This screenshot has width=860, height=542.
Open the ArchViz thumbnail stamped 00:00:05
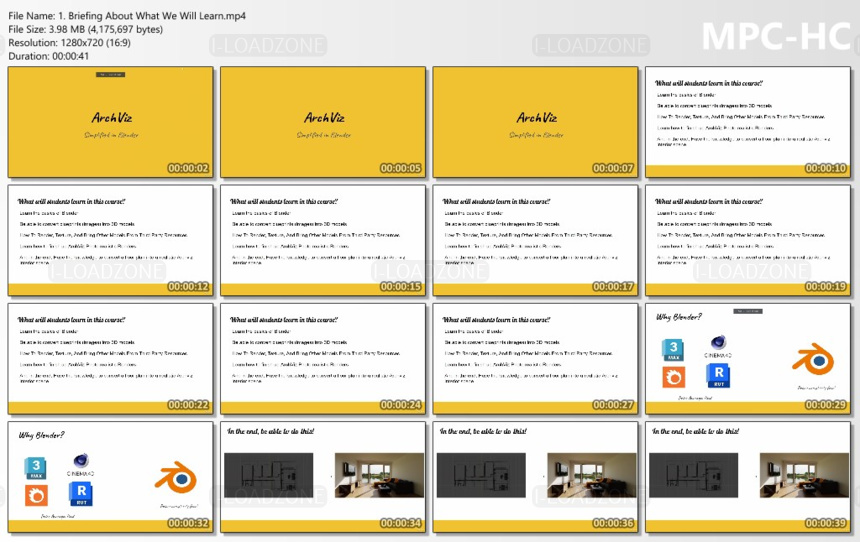[322, 122]
